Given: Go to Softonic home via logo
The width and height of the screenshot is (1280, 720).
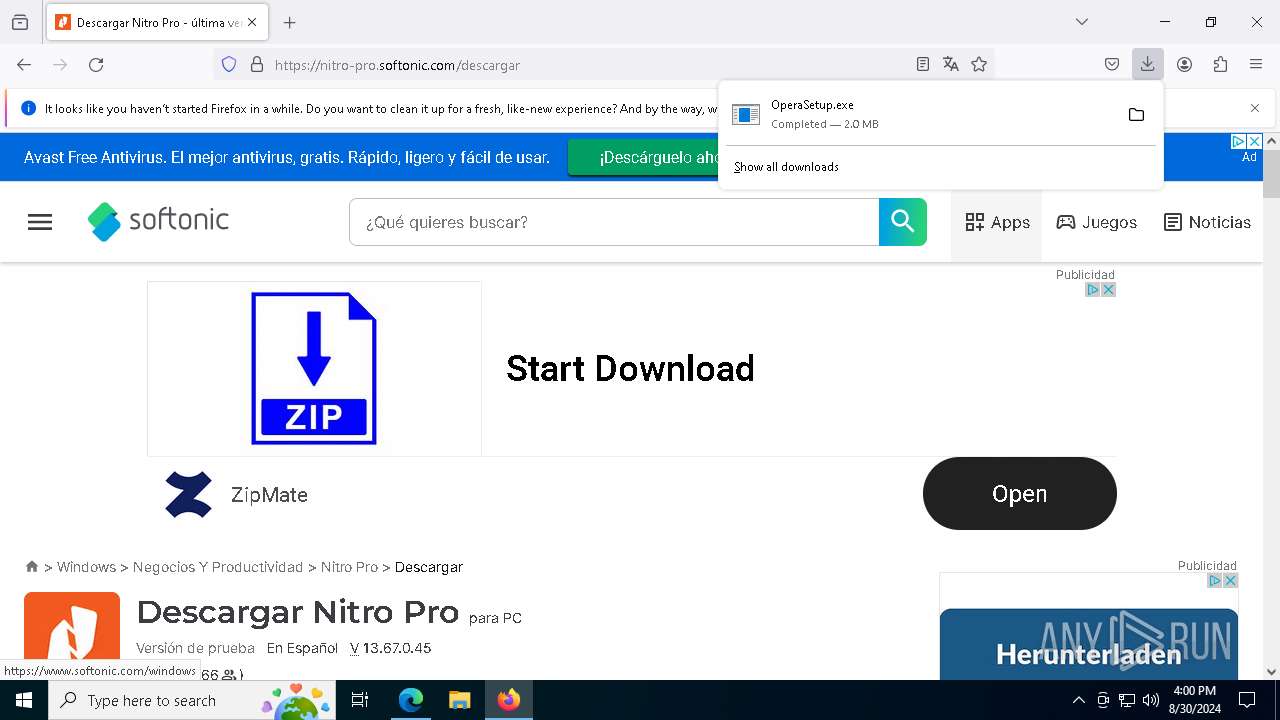Looking at the screenshot, I should pyautogui.click(x=158, y=221).
